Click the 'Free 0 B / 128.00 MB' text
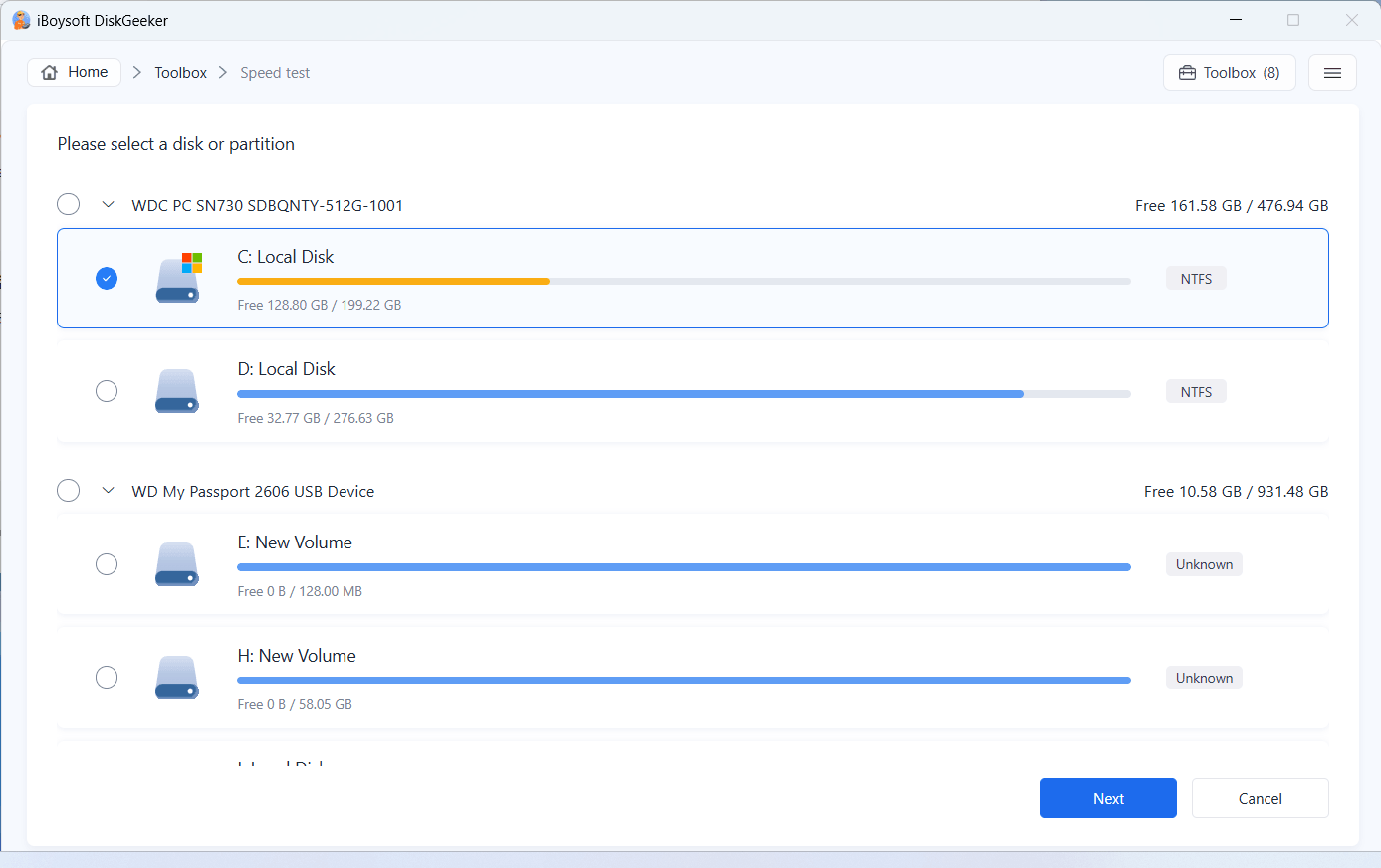Image resolution: width=1381 pixels, height=868 pixels. [300, 591]
